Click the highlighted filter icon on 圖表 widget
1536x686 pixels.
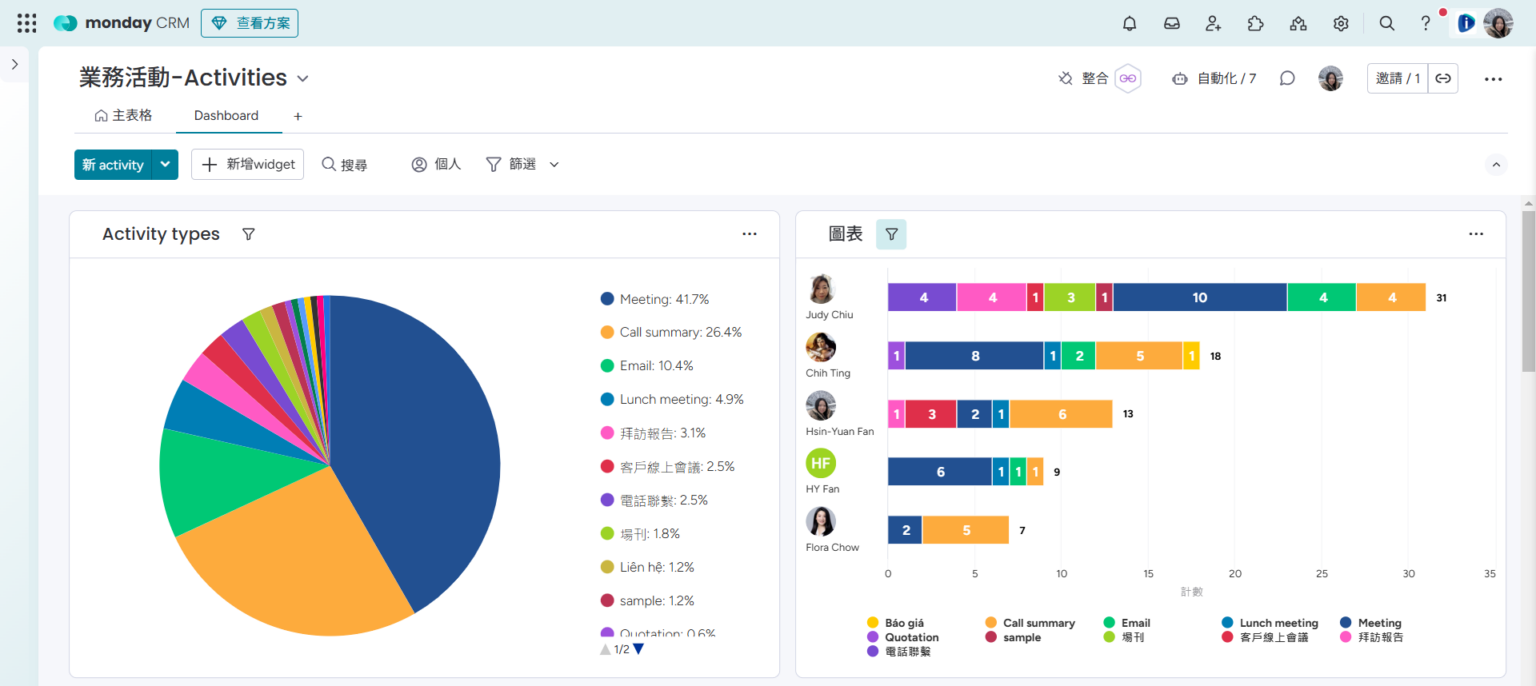click(x=891, y=234)
